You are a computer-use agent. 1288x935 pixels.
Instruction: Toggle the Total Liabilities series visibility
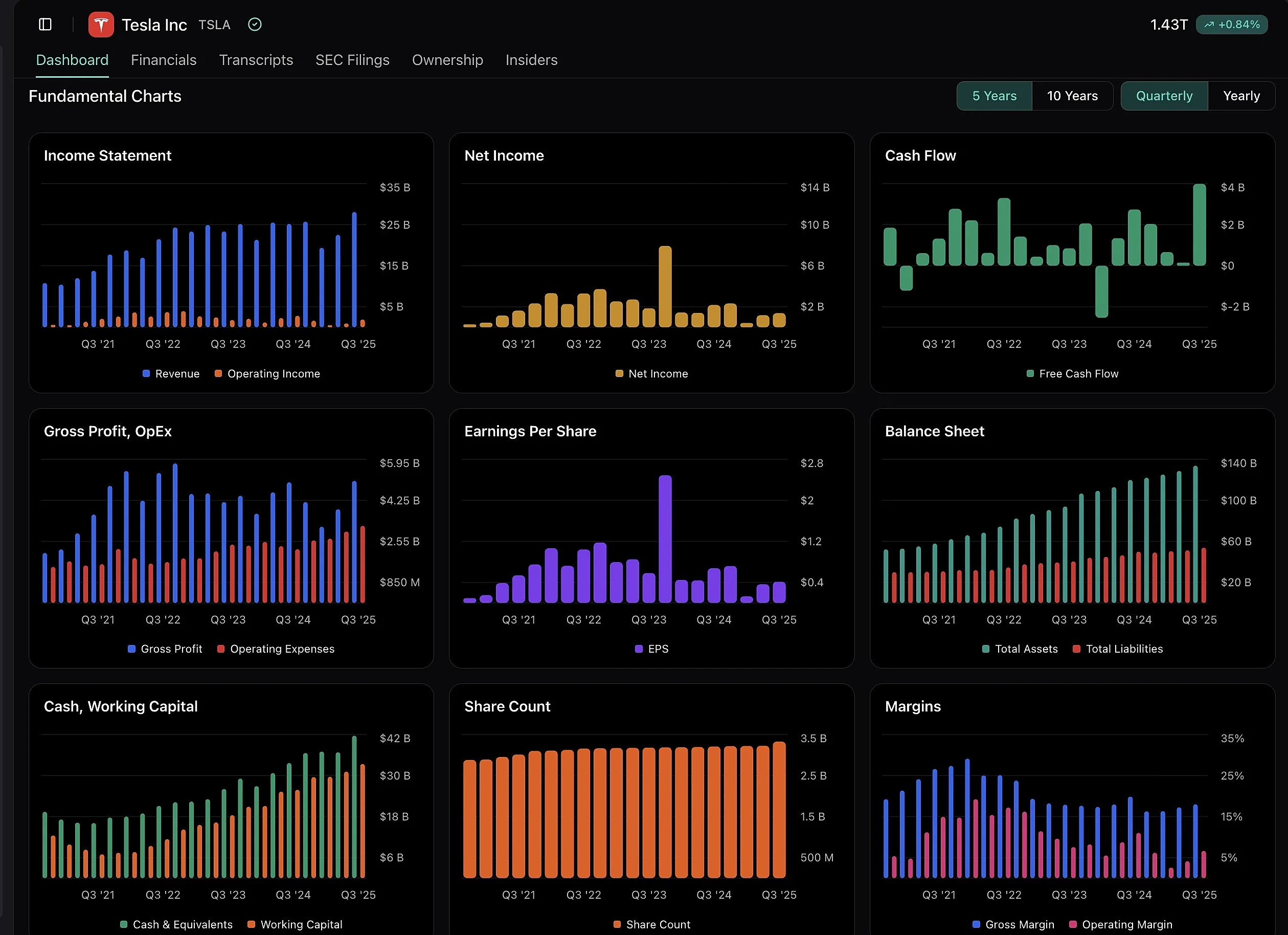[x=1118, y=649]
